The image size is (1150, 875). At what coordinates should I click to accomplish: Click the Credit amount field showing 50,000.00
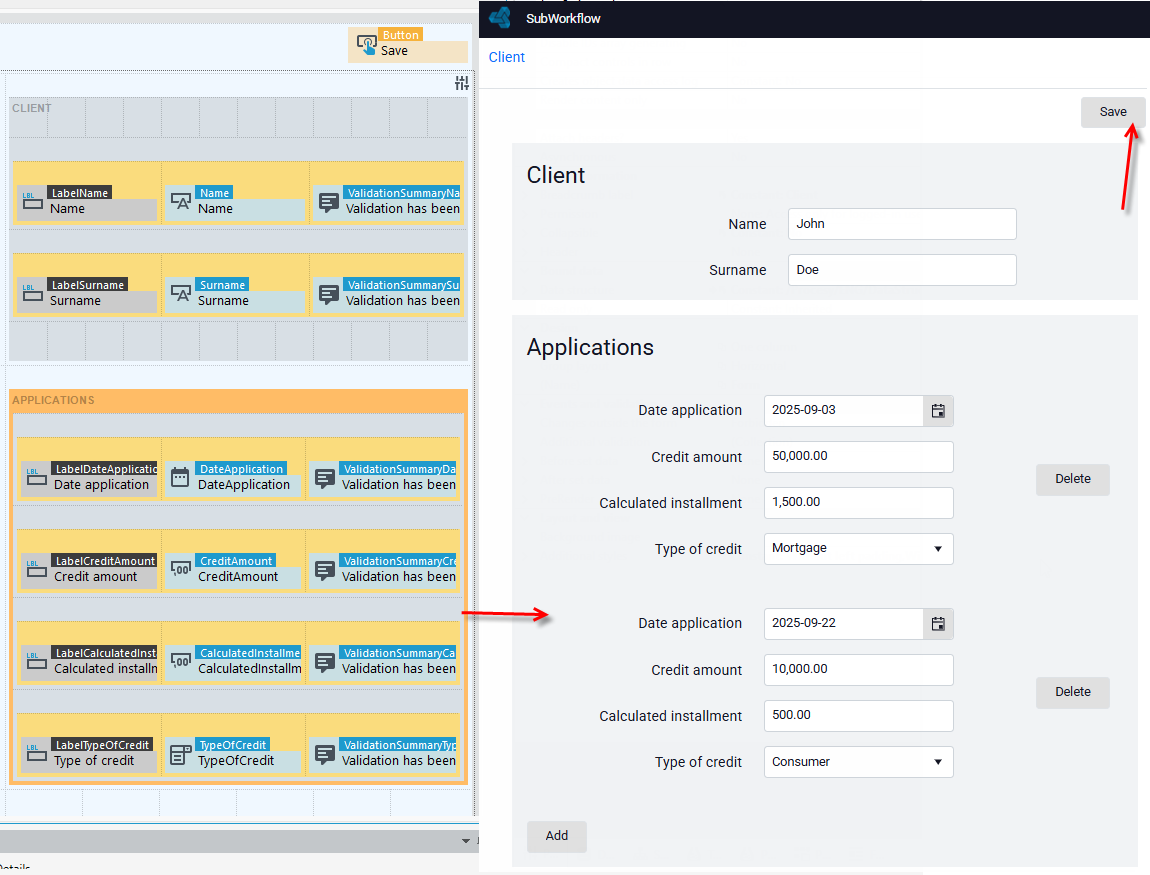(x=858, y=456)
